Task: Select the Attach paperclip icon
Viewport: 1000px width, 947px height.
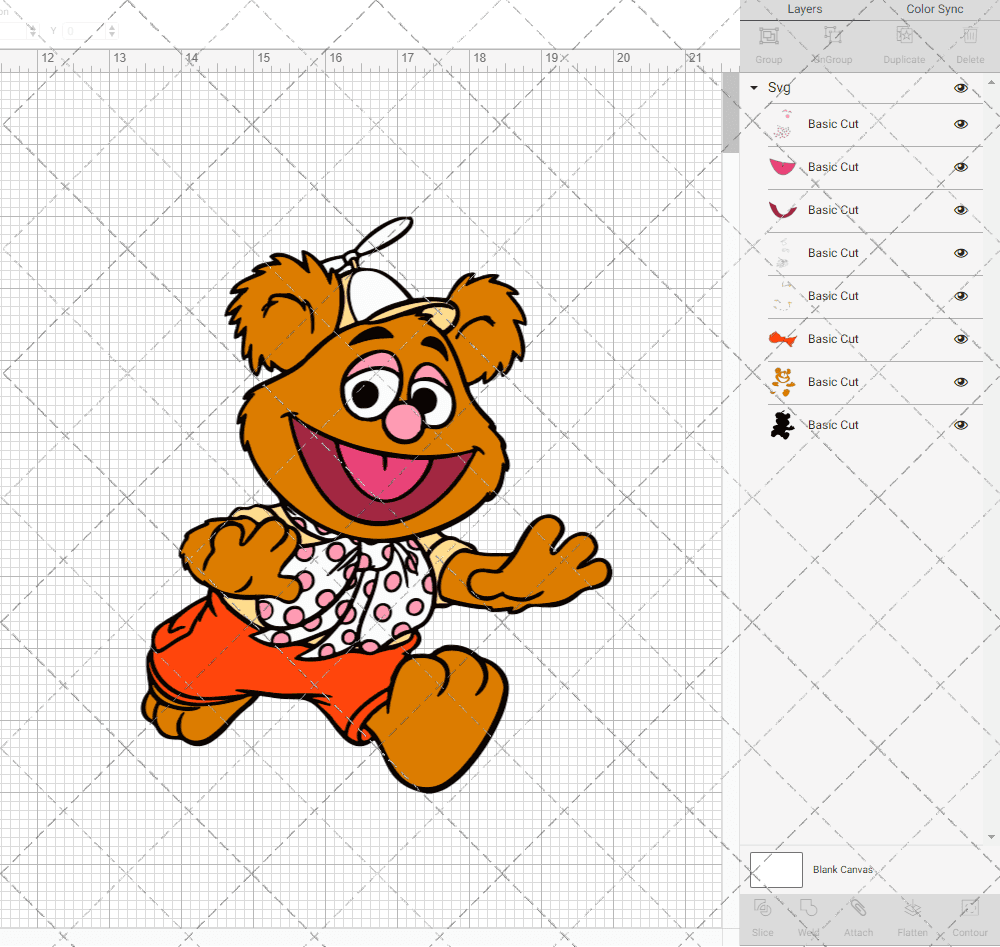Action: coord(858,908)
